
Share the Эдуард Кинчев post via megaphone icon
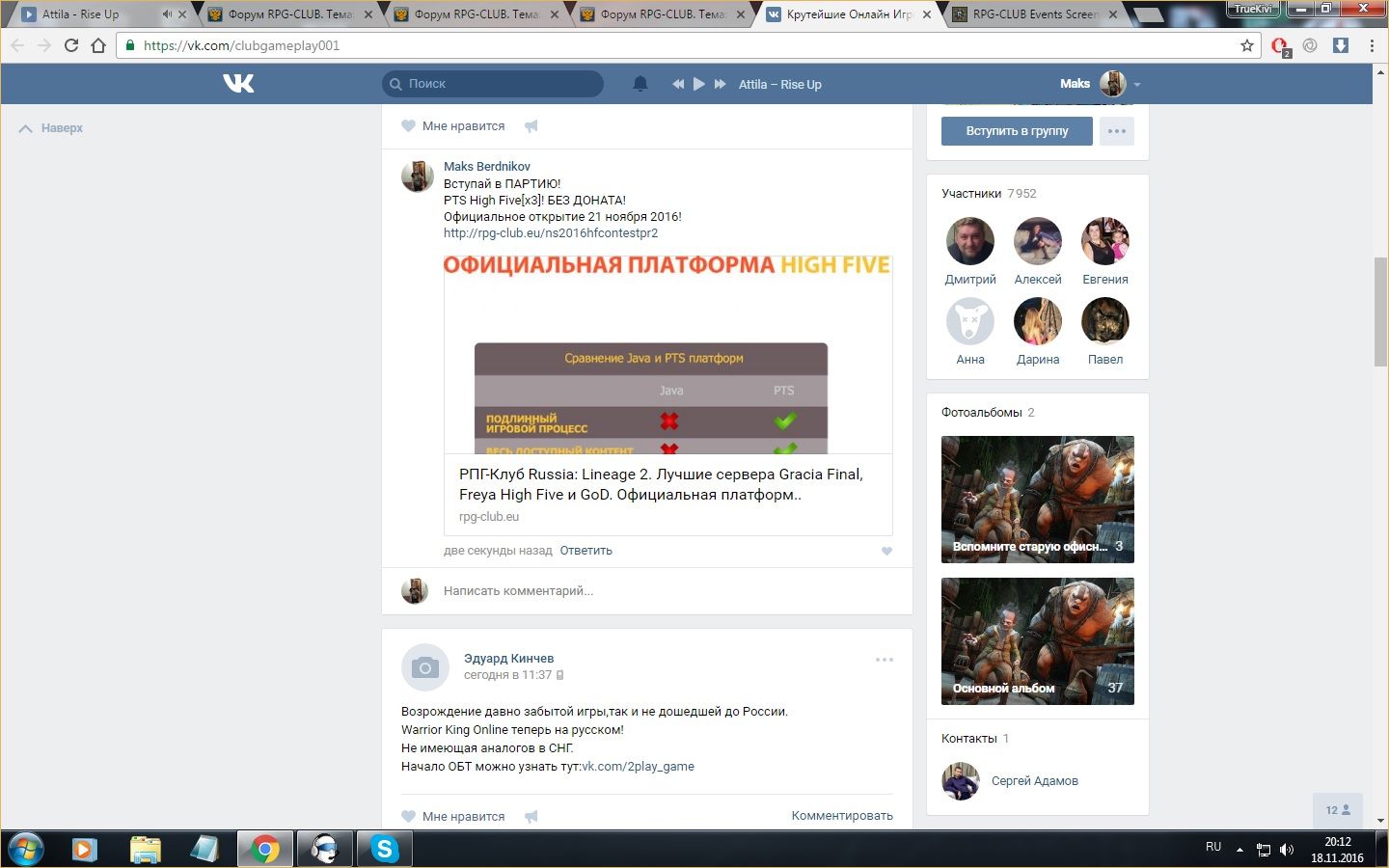(x=531, y=816)
